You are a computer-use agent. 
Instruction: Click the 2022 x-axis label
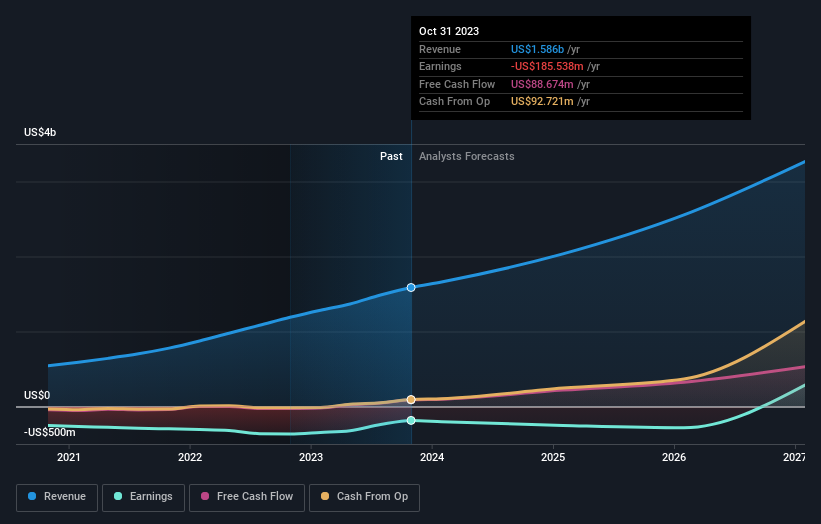click(x=190, y=457)
